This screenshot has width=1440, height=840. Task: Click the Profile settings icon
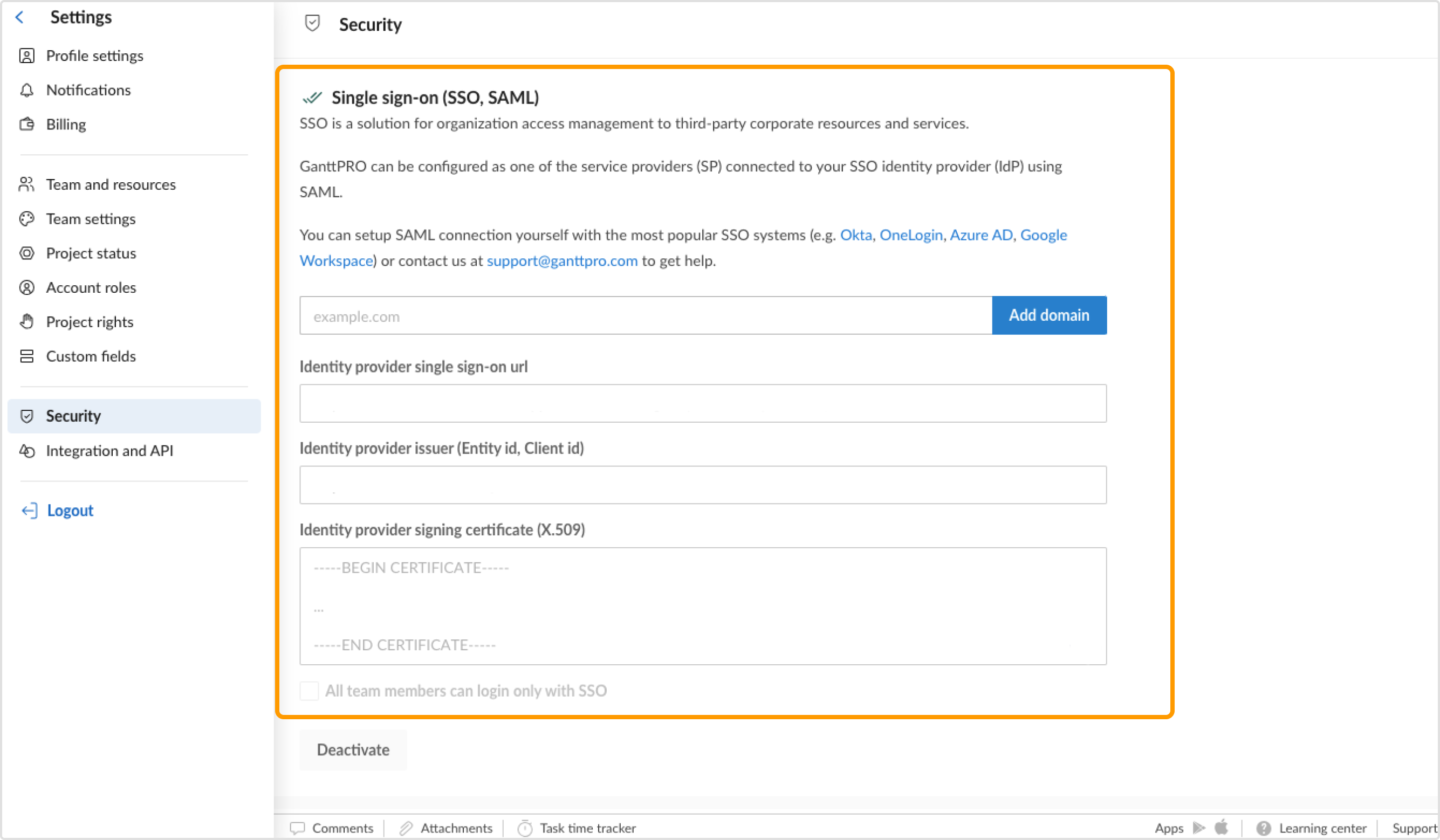tap(28, 56)
